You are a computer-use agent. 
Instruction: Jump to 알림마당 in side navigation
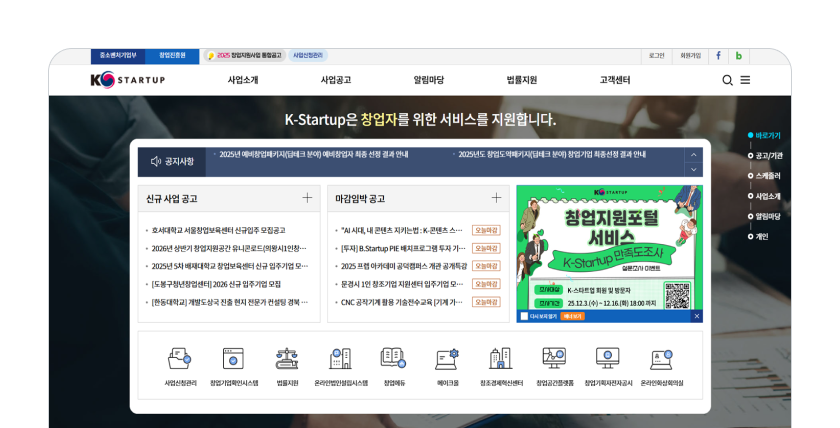pos(764,216)
